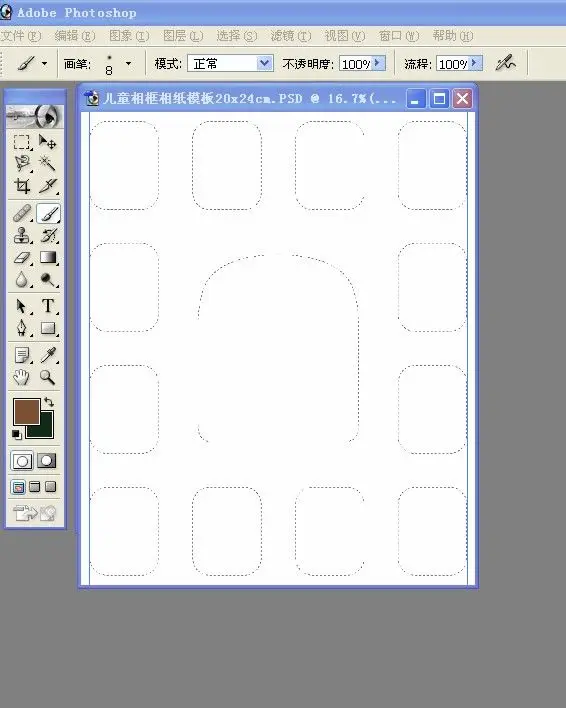Select the Polygonal Lasso tool
The image size is (566, 708).
click(x=22, y=163)
